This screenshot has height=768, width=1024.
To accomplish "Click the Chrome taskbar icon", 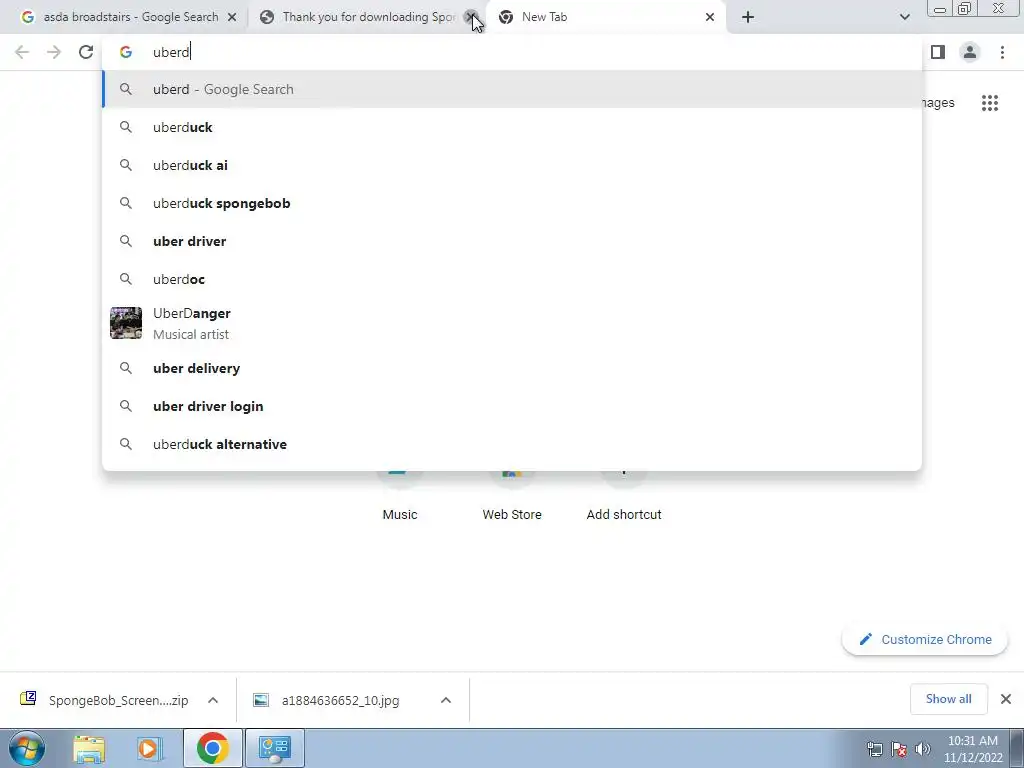I will point(213,748).
